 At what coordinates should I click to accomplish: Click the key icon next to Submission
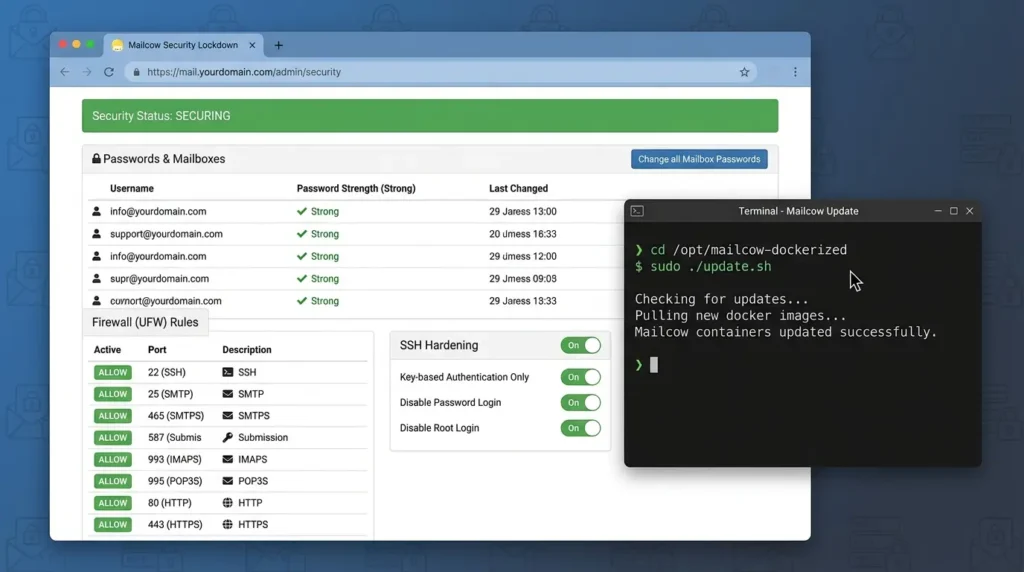pos(227,437)
